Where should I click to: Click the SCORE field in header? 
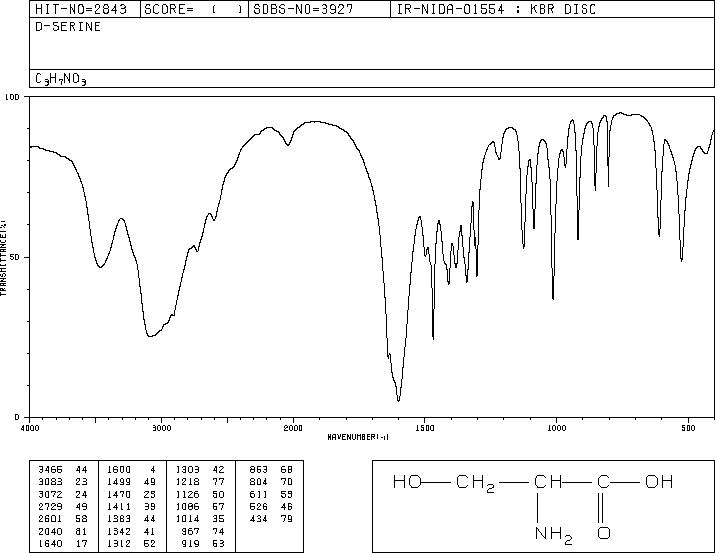point(194,9)
